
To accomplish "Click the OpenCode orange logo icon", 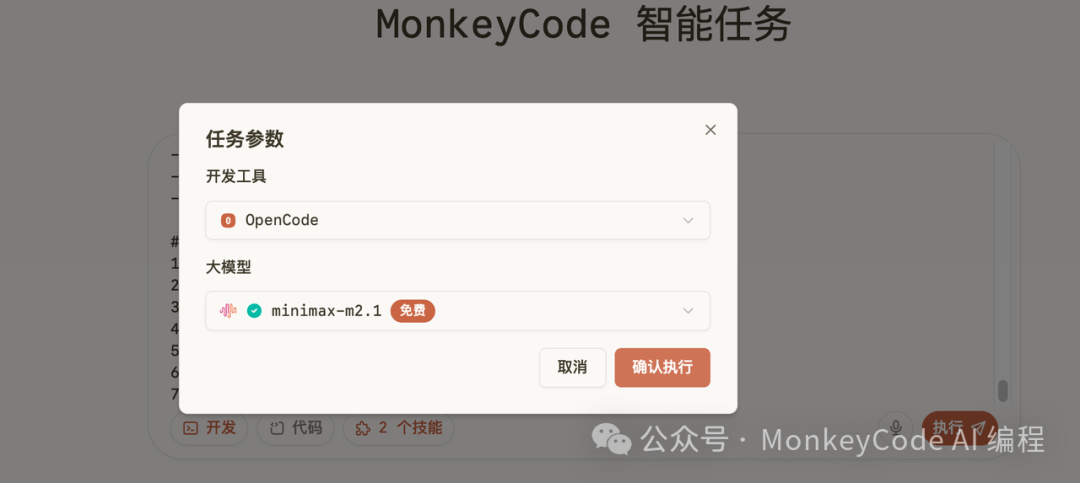I will point(228,220).
